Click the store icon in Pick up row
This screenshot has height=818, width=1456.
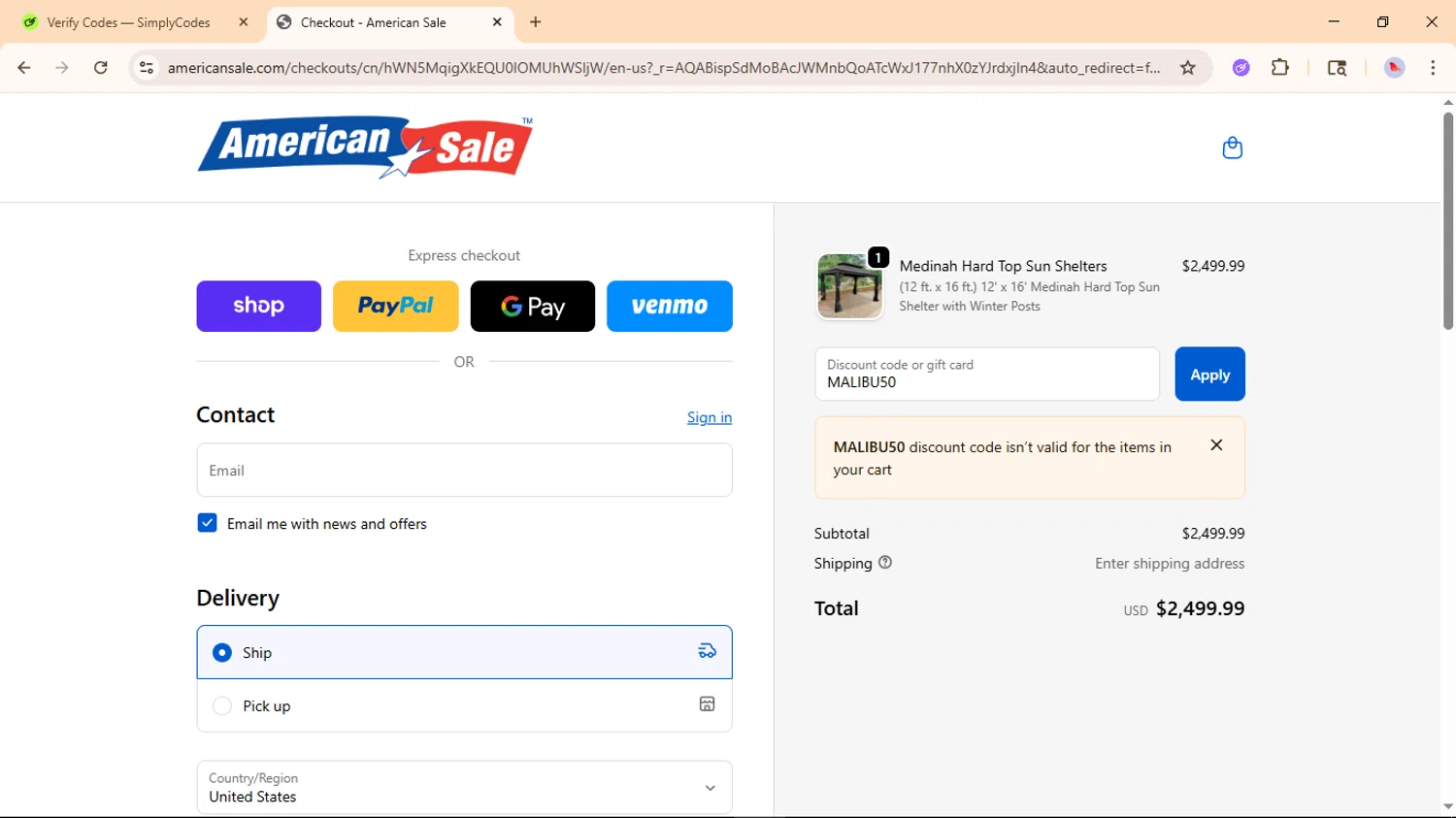point(707,704)
